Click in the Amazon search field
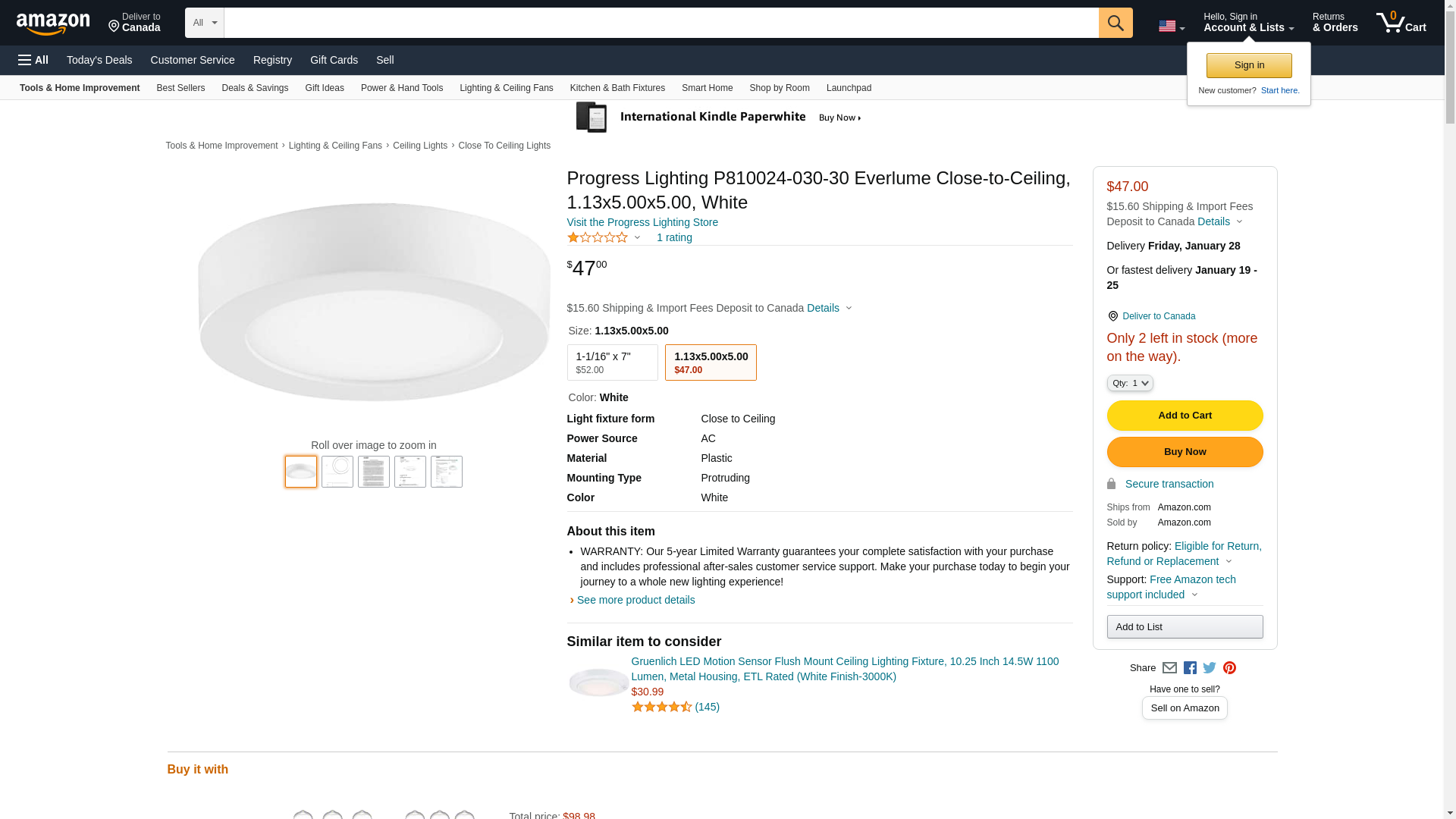 661,23
